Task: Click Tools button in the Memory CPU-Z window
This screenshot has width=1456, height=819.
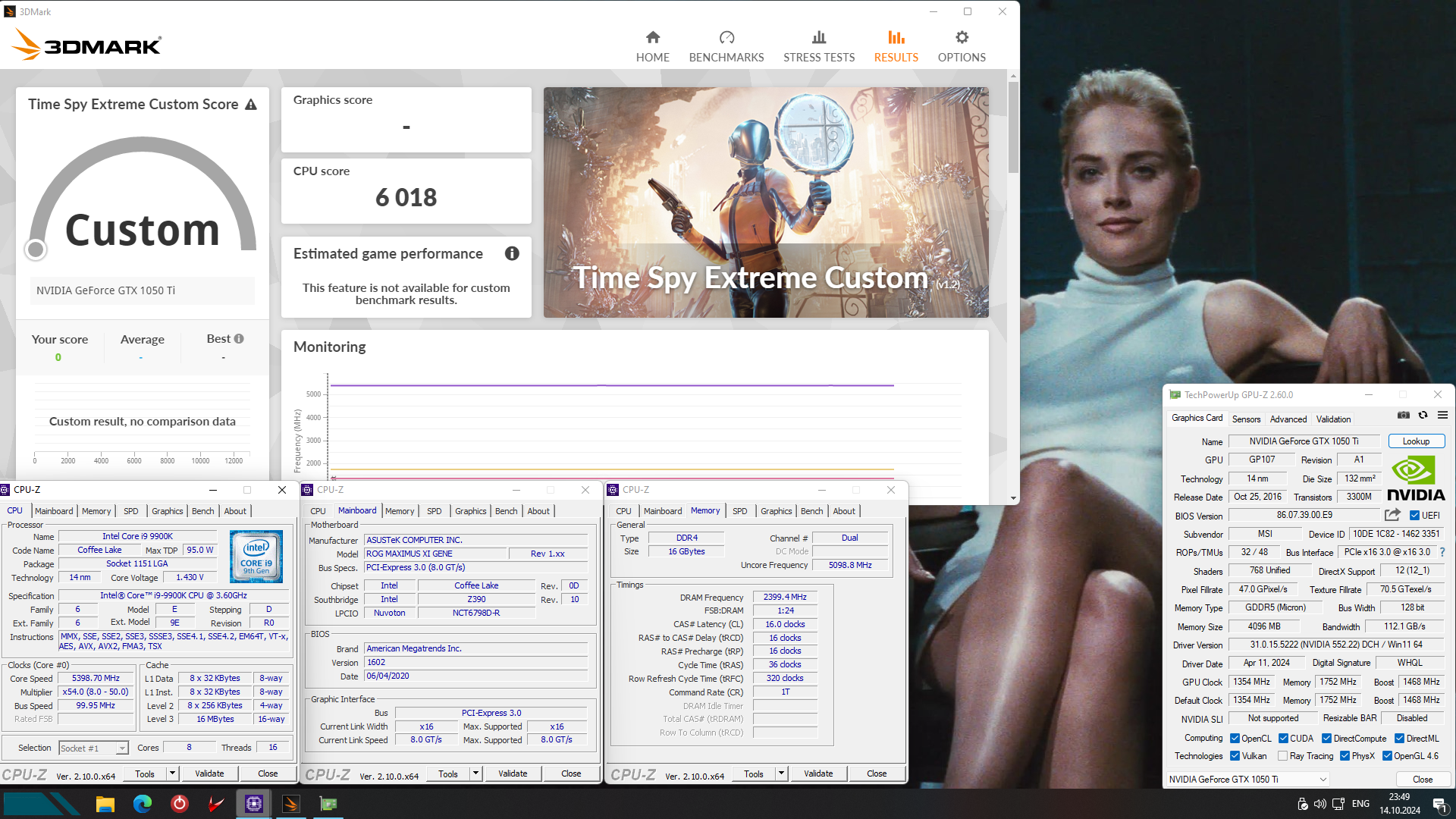Action: point(754,773)
